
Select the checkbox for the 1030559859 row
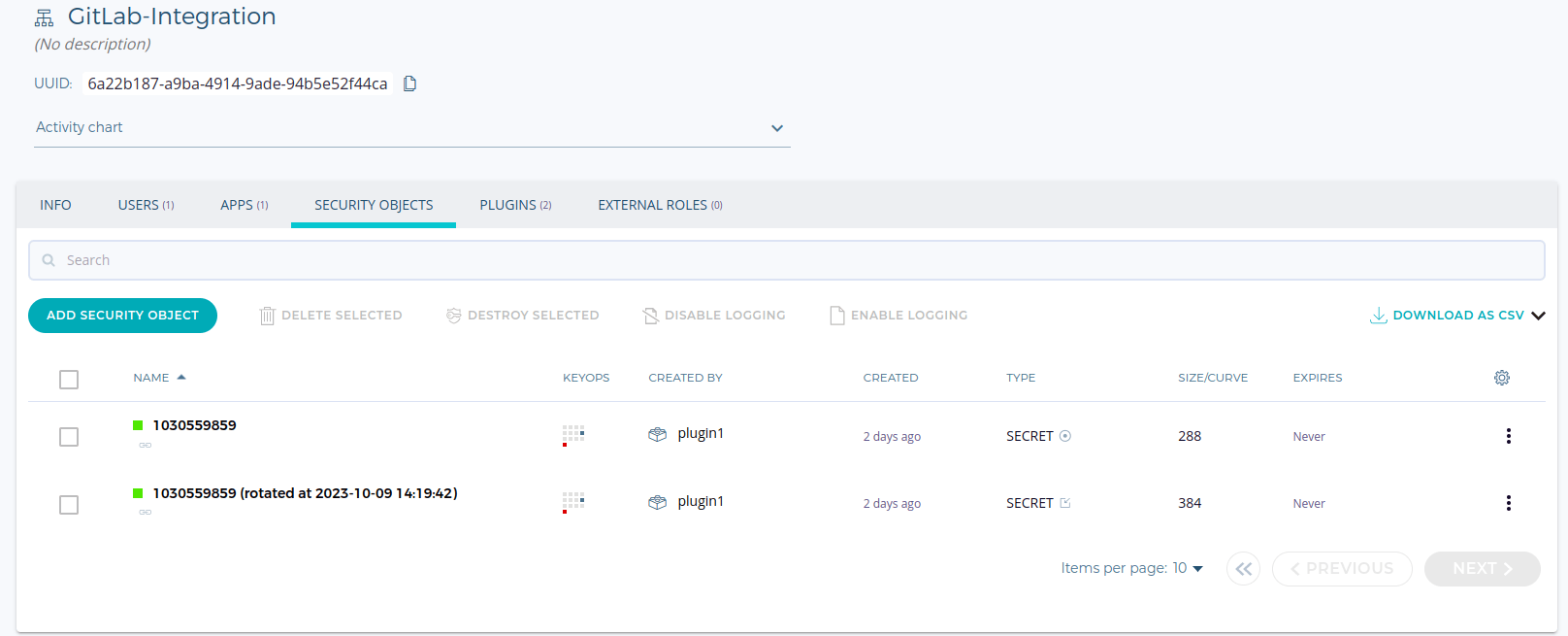click(x=69, y=437)
